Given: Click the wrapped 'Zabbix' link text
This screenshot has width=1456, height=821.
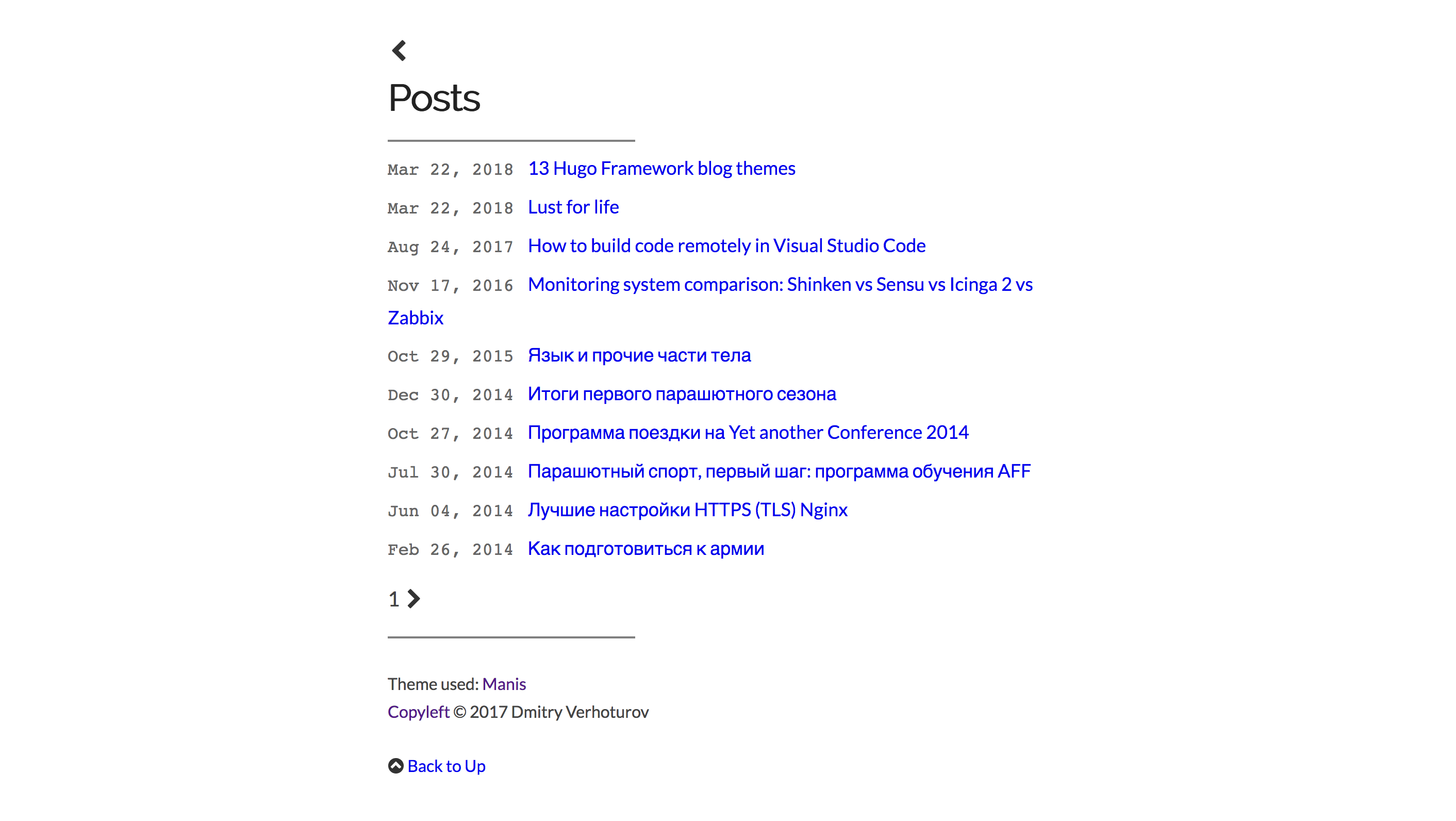Looking at the screenshot, I should [x=416, y=318].
